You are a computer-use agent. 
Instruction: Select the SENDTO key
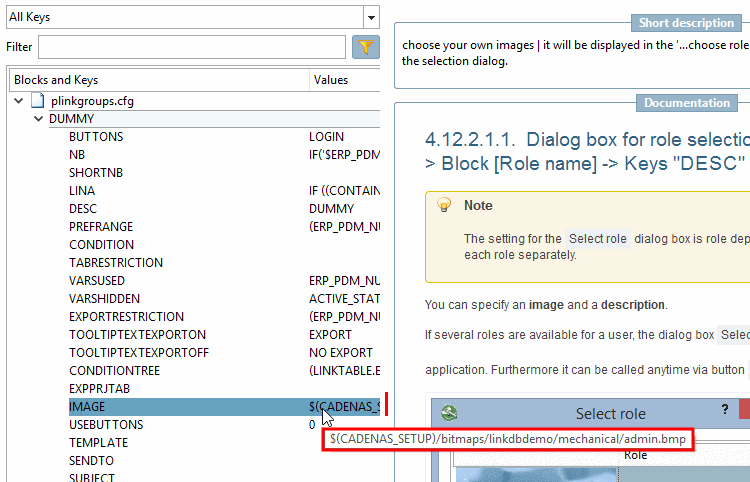(91, 460)
